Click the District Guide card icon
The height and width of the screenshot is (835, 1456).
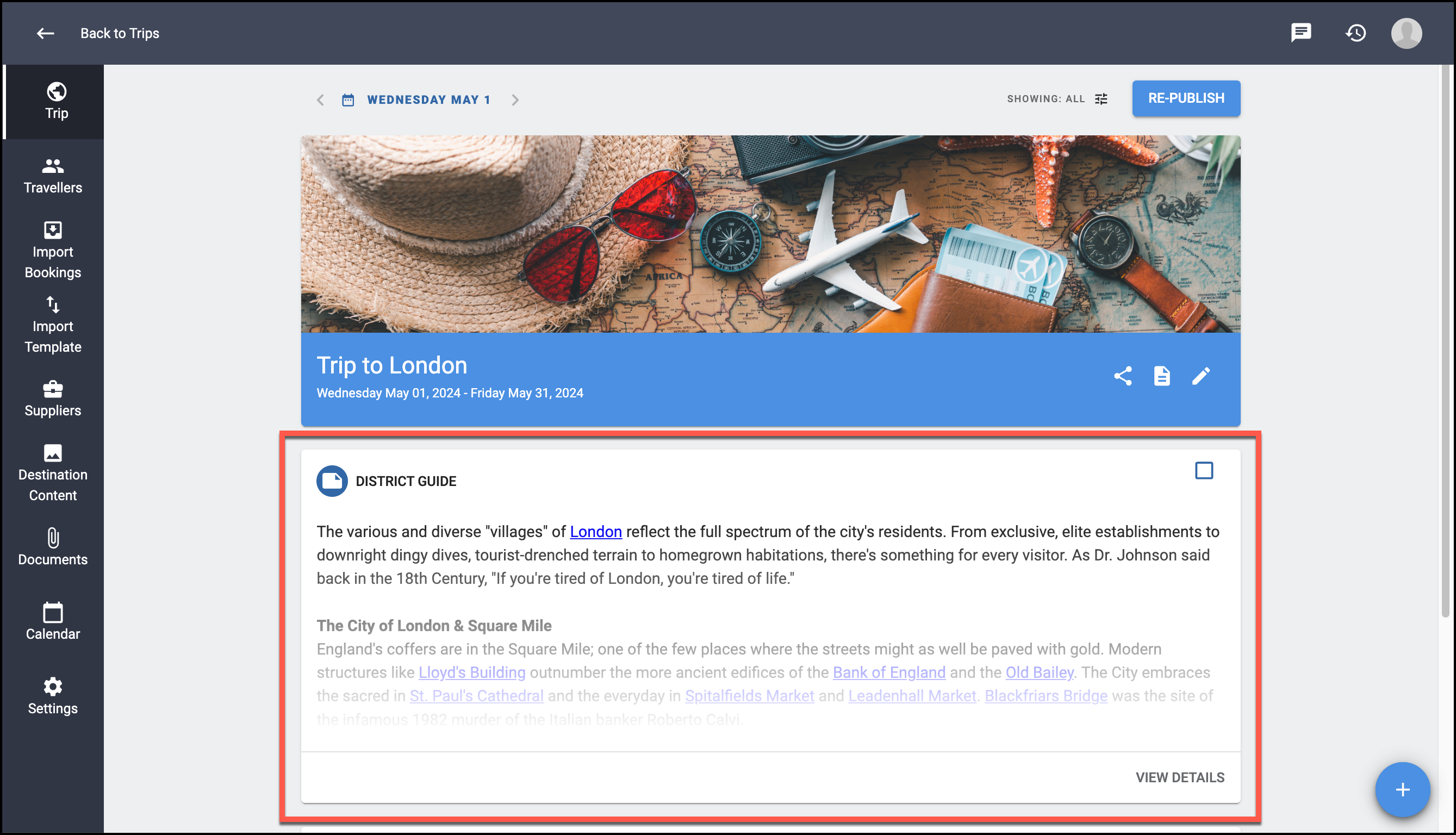point(332,481)
